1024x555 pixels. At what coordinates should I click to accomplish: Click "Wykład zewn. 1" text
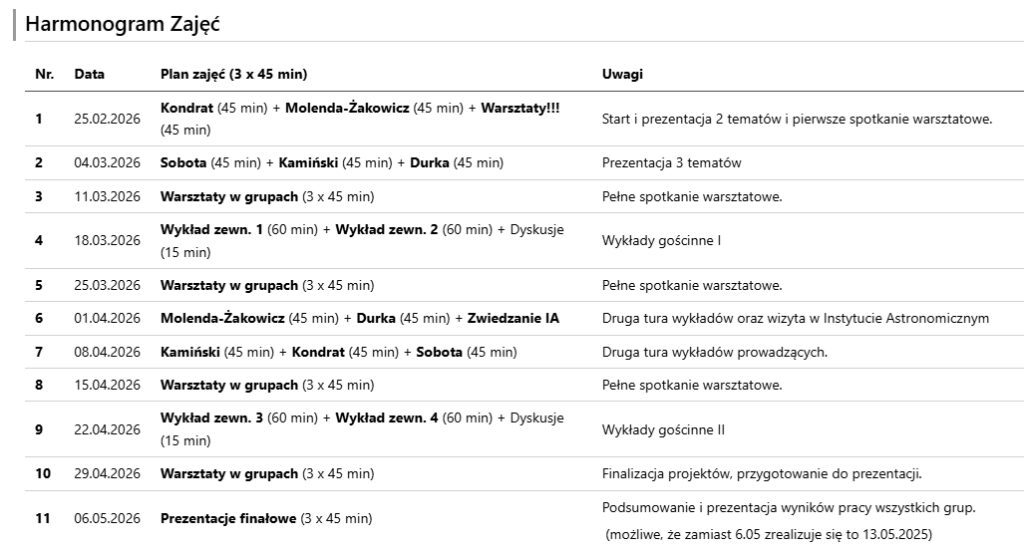coord(209,229)
